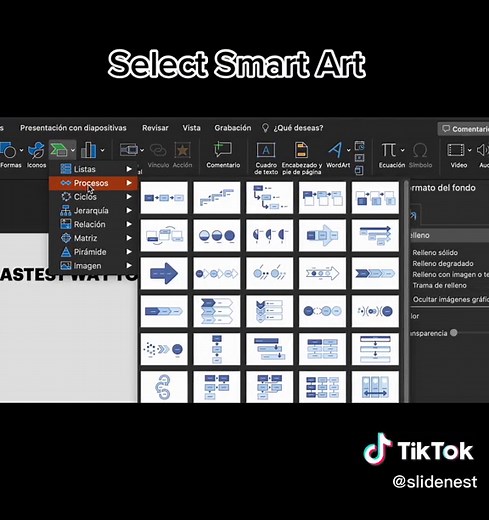Expand the Listas submenu arrow
The width and height of the screenshot is (489, 520).
pos(129,169)
